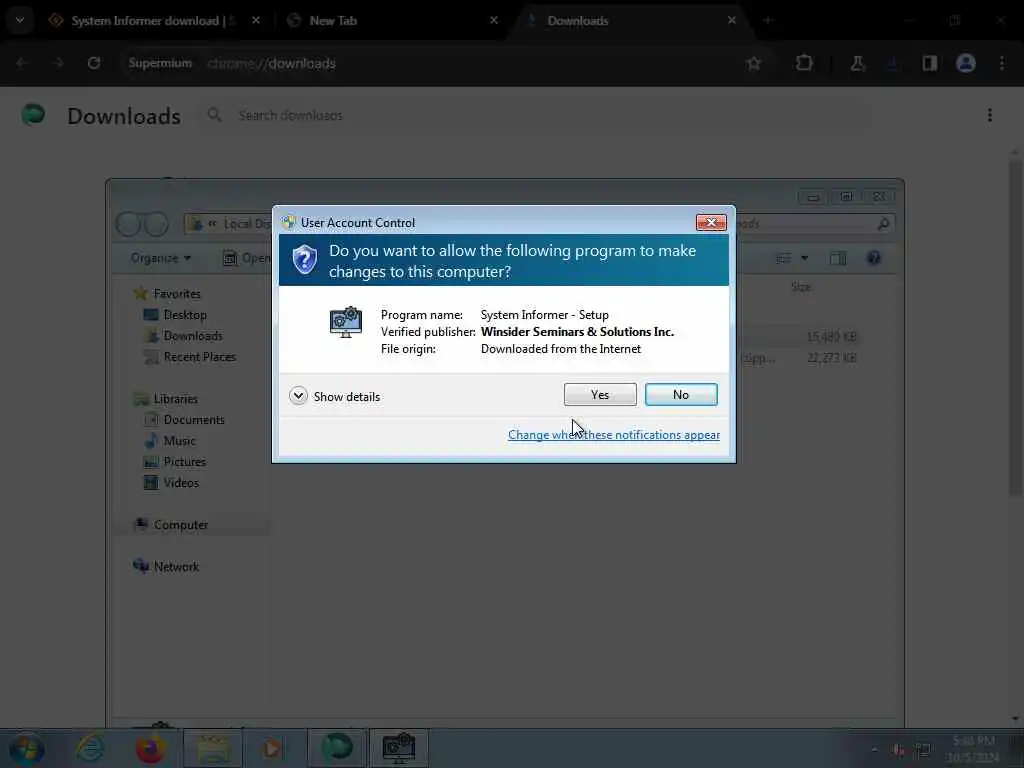Switch to Supermium browser taskbar icon
The width and height of the screenshot is (1024, 768).
point(337,748)
